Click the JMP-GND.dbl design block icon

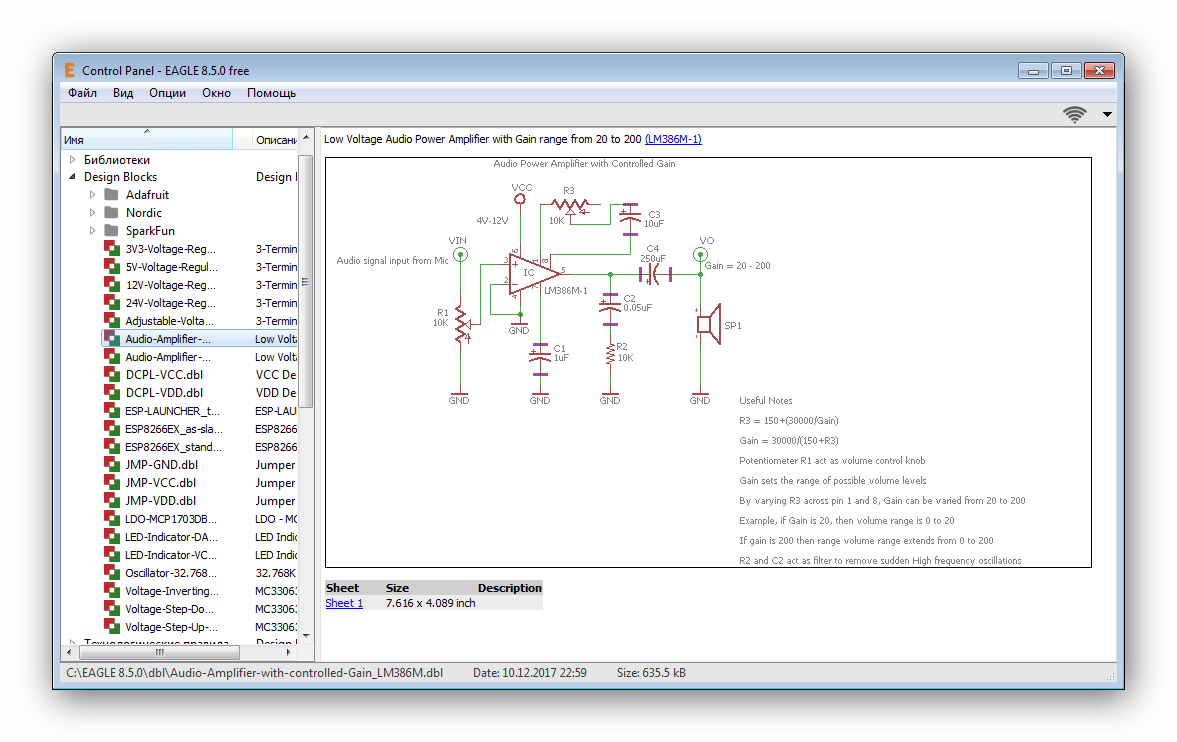[111, 465]
